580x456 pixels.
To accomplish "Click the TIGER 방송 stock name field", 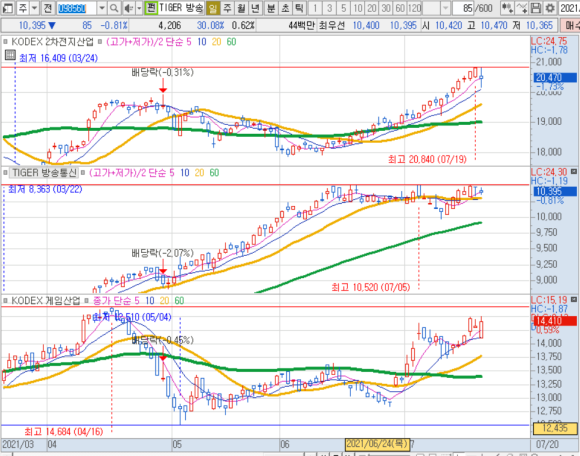I will tap(181, 8).
